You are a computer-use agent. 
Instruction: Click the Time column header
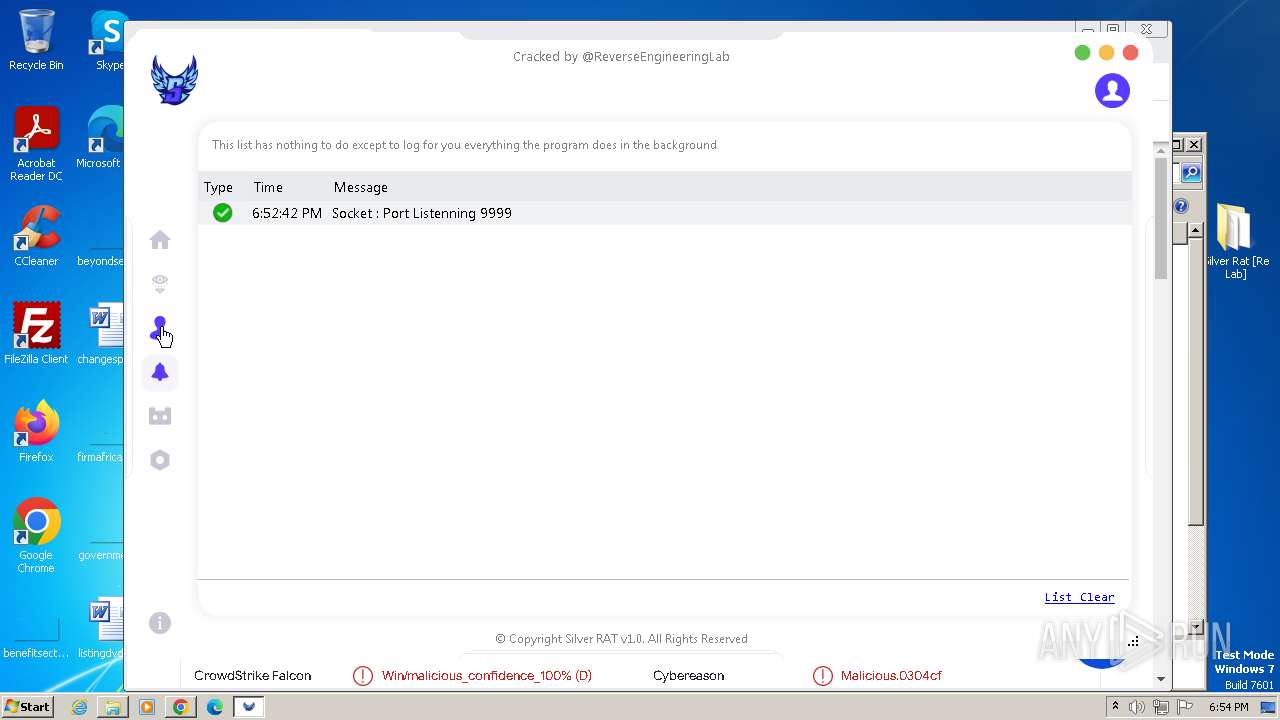(268, 187)
